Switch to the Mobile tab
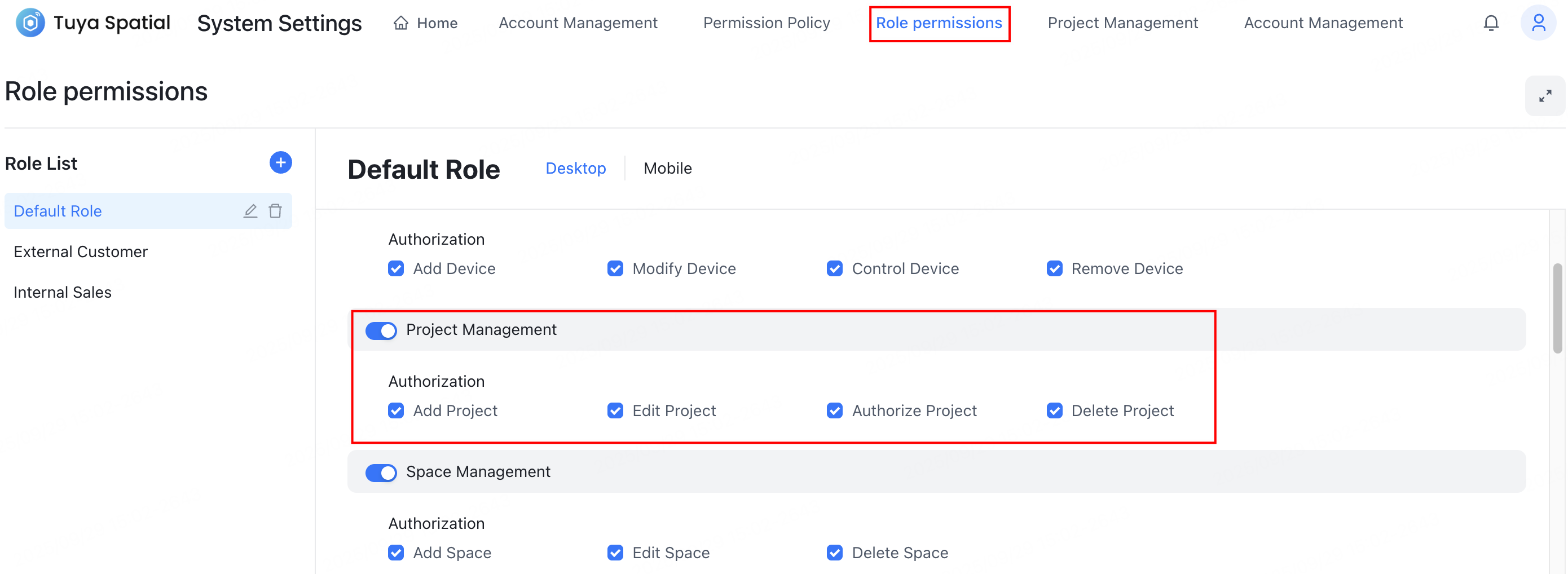This screenshot has height=574, width=1568. click(x=667, y=168)
